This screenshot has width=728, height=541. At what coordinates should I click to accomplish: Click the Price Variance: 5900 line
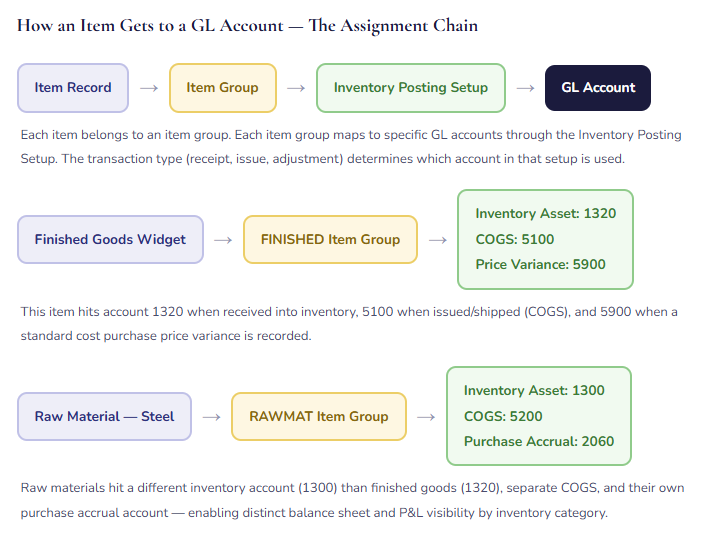tap(540, 265)
